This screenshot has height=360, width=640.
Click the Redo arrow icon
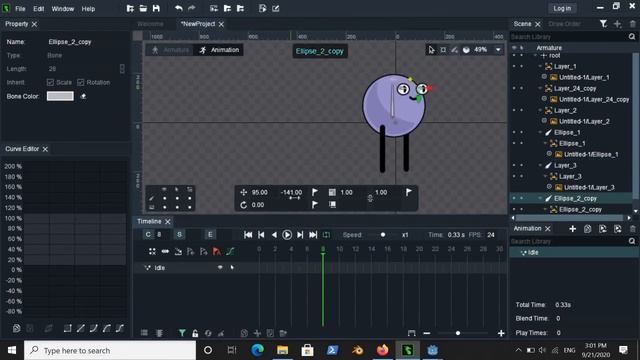(191, 8)
